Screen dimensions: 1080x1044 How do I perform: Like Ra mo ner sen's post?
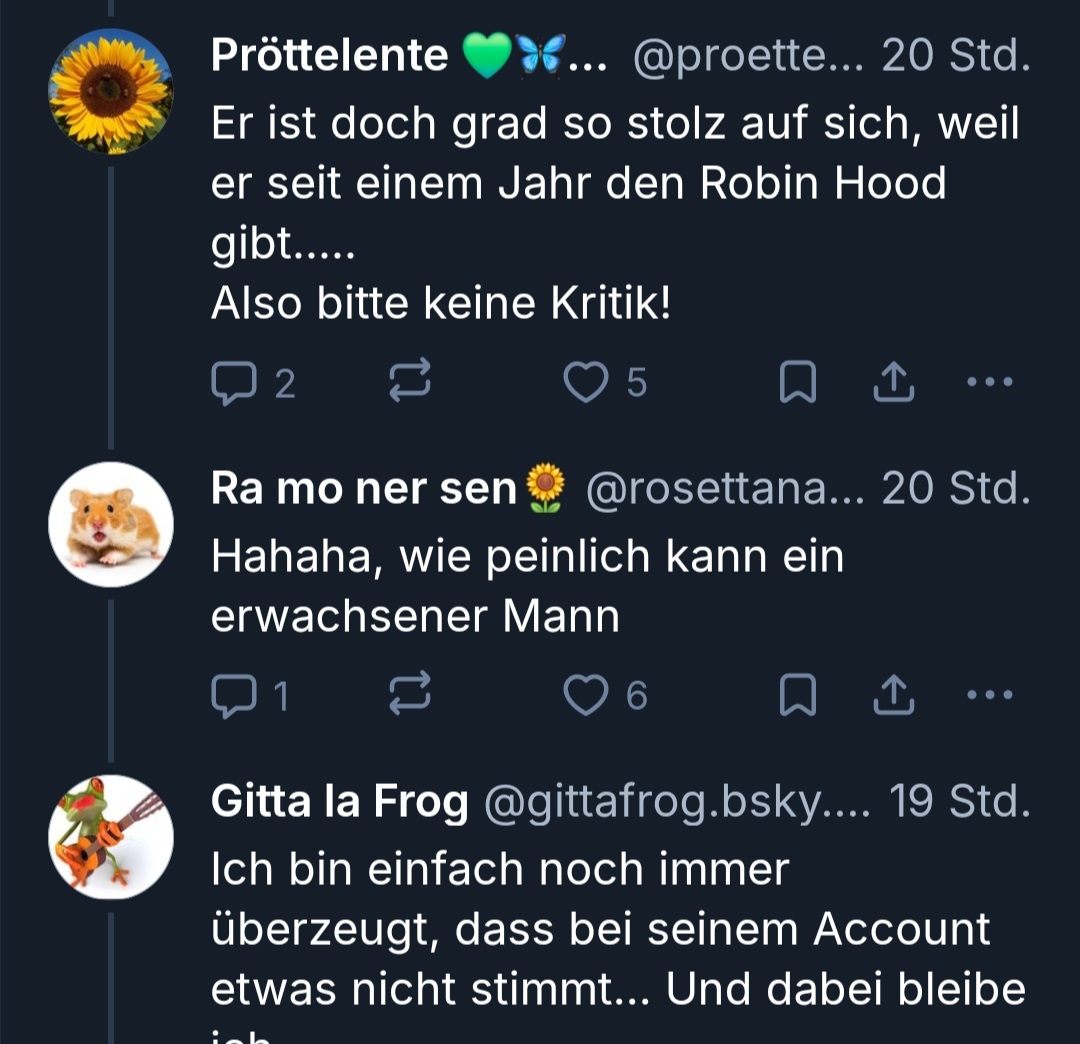point(586,695)
